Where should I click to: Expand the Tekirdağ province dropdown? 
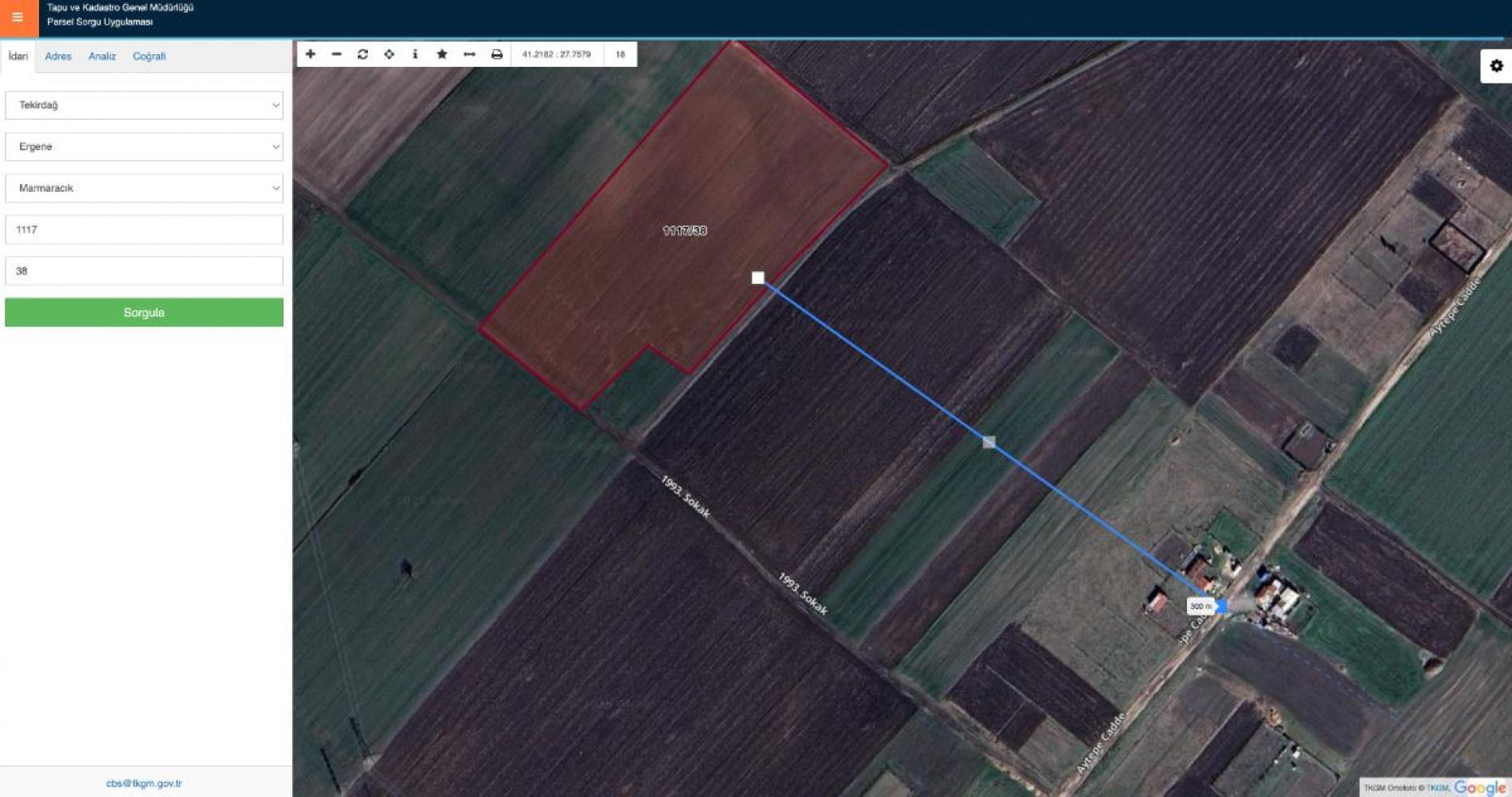tap(144, 105)
